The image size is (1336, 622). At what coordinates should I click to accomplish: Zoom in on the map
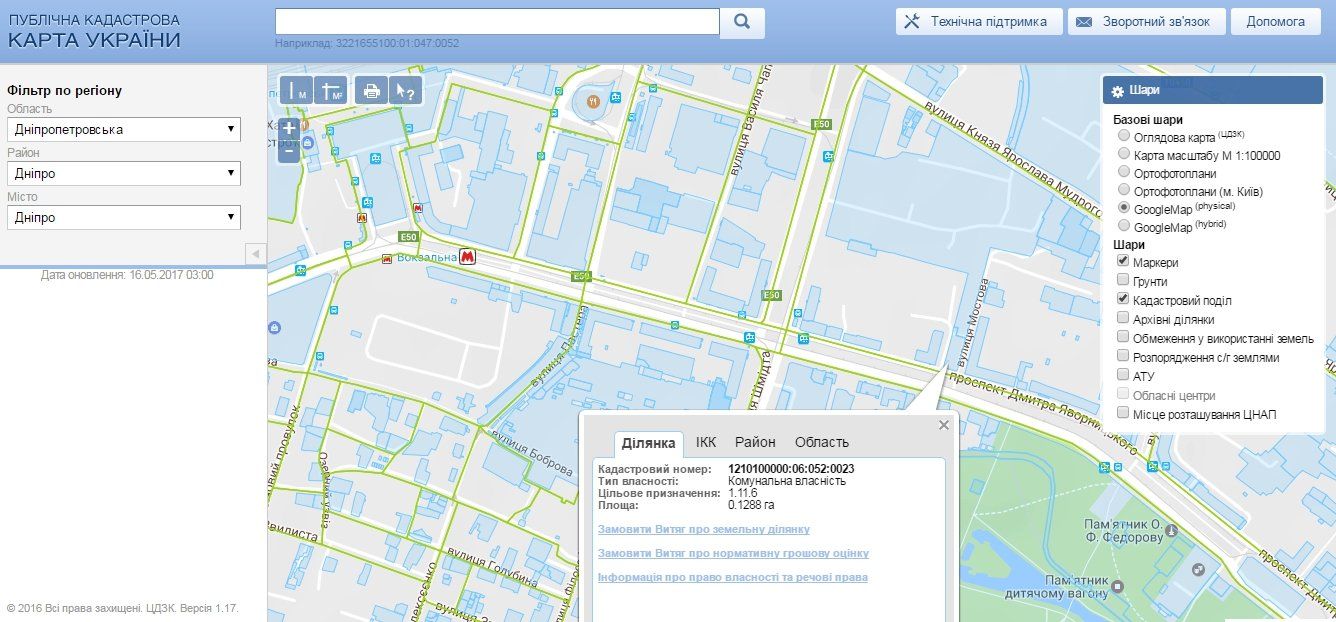coord(289,129)
